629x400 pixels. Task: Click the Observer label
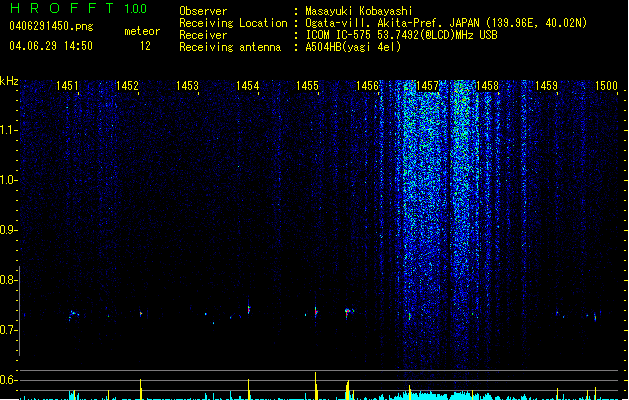coord(203,11)
